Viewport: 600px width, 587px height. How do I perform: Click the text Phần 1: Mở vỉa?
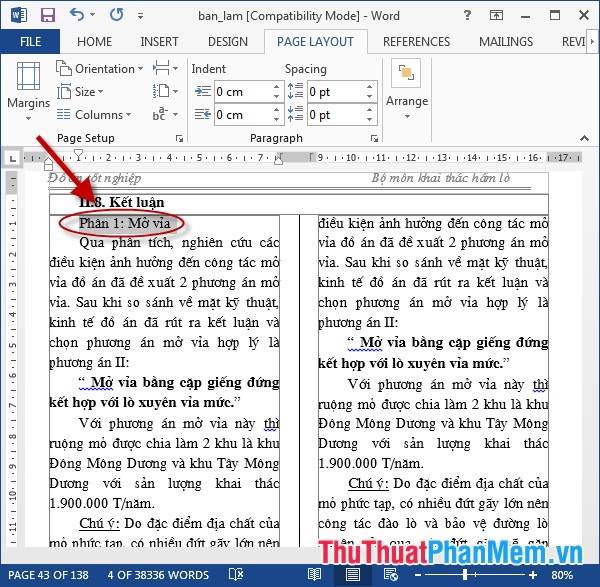pyautogui.click(x=124, y=223)
